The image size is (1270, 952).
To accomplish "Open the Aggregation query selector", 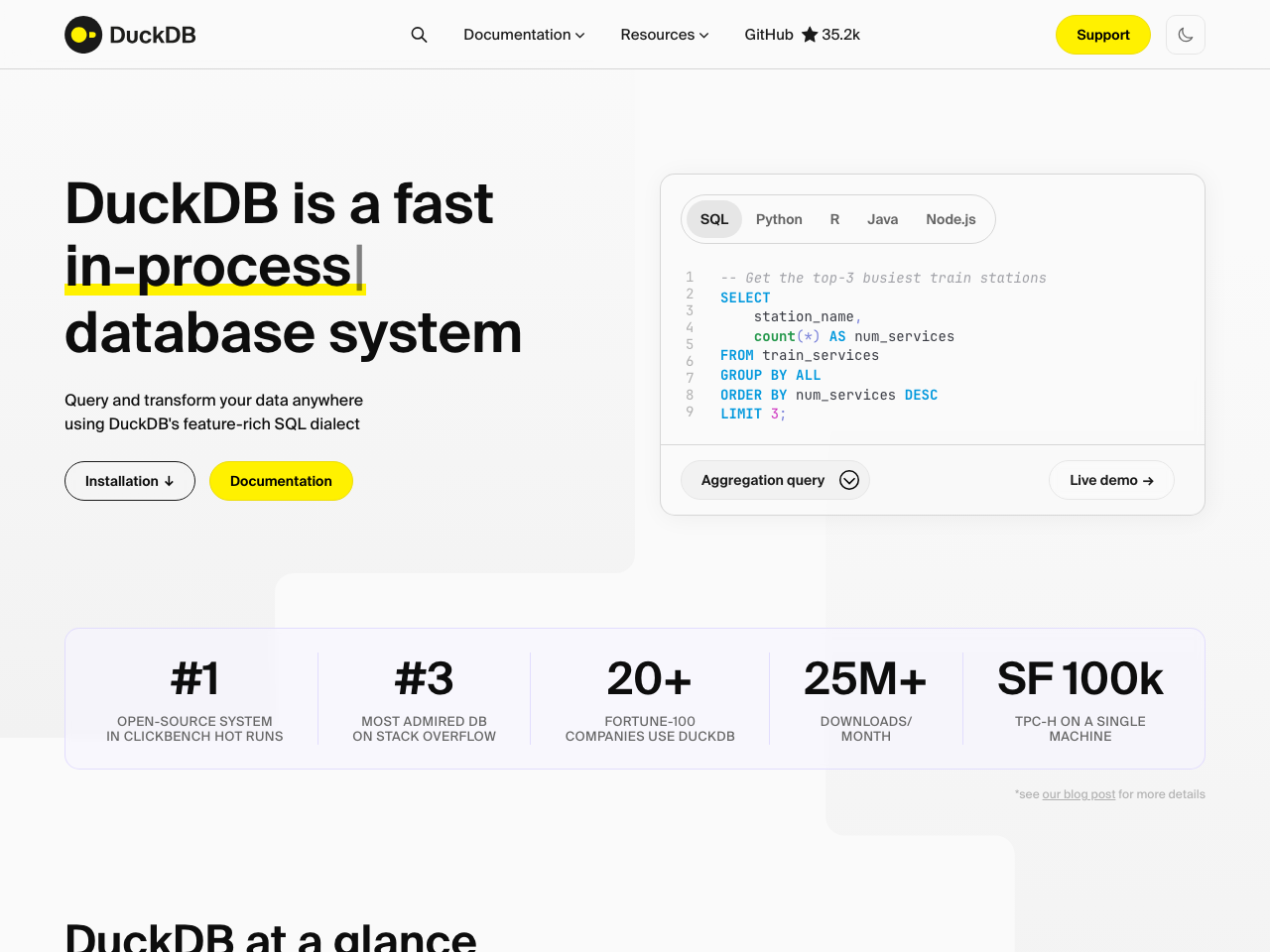I will point(775,480).
